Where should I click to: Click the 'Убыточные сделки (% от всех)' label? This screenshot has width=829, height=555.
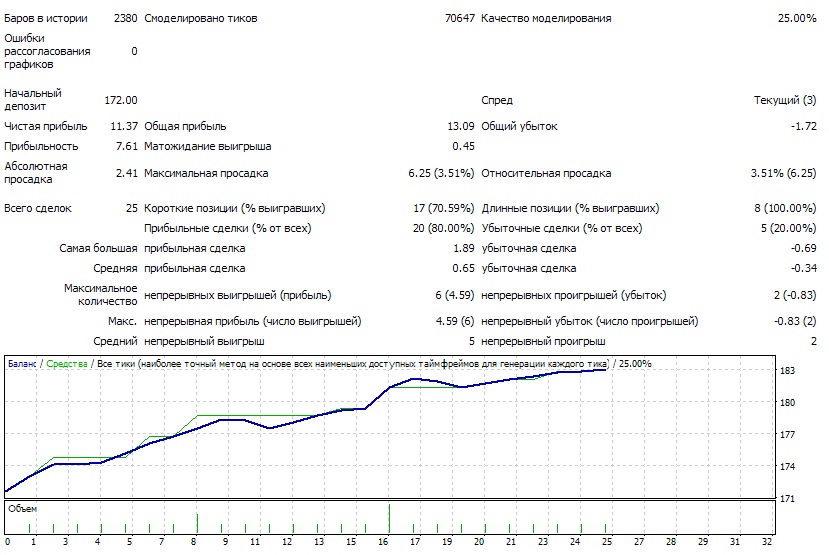561,228
